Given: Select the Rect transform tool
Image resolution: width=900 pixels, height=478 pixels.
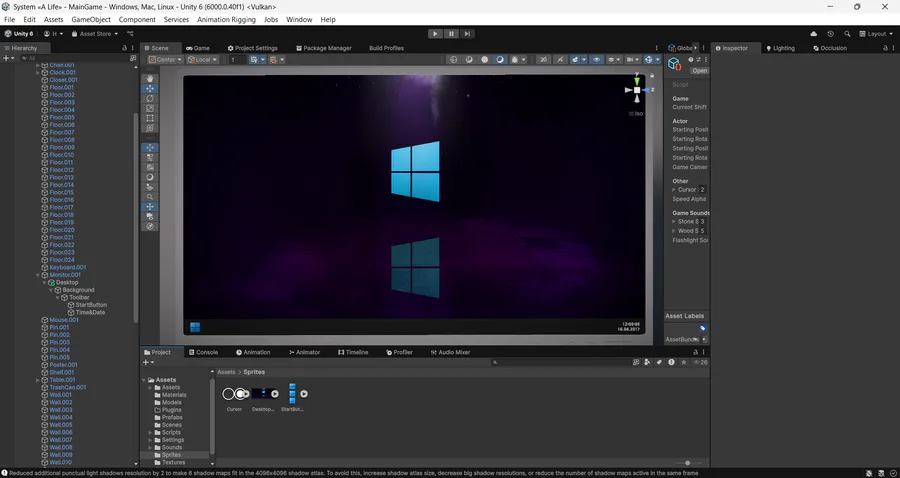Looking at the screenshot, I should pos(150,118).
